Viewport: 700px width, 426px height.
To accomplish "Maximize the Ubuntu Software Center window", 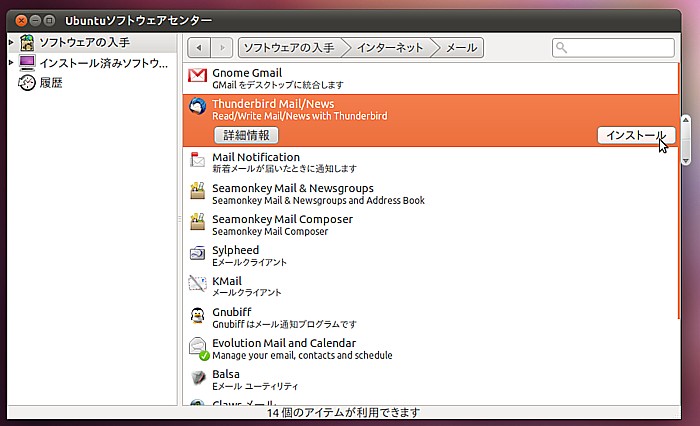I will tap(50, 20).
